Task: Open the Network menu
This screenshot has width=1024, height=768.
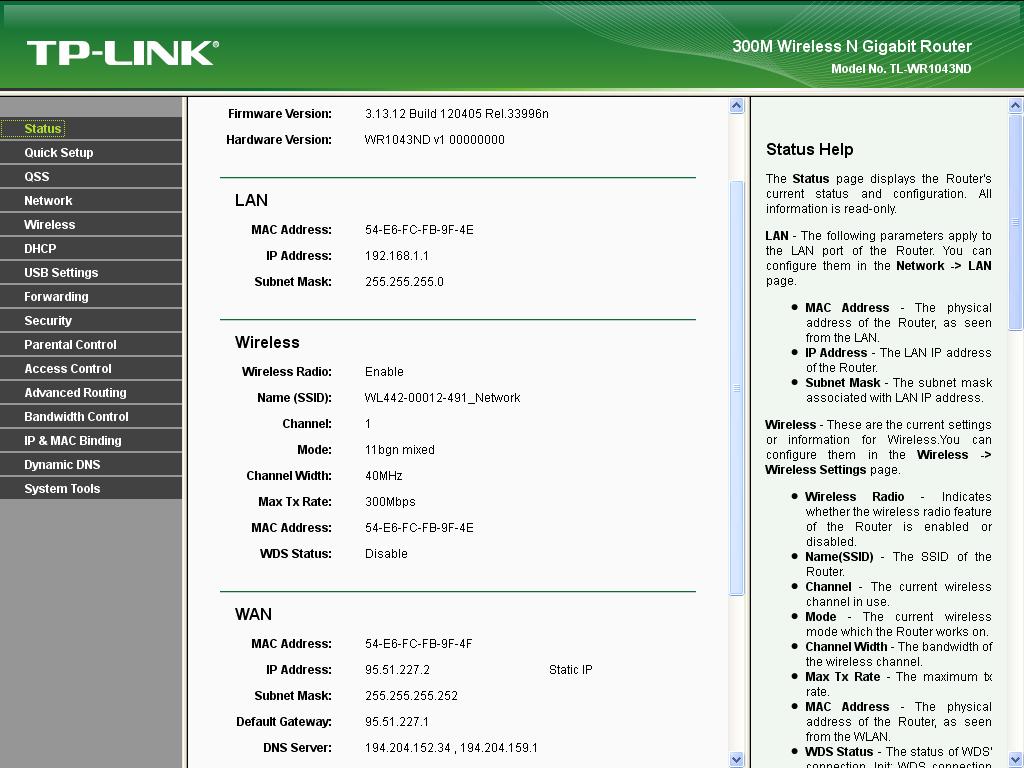Action: pos(48,200)
